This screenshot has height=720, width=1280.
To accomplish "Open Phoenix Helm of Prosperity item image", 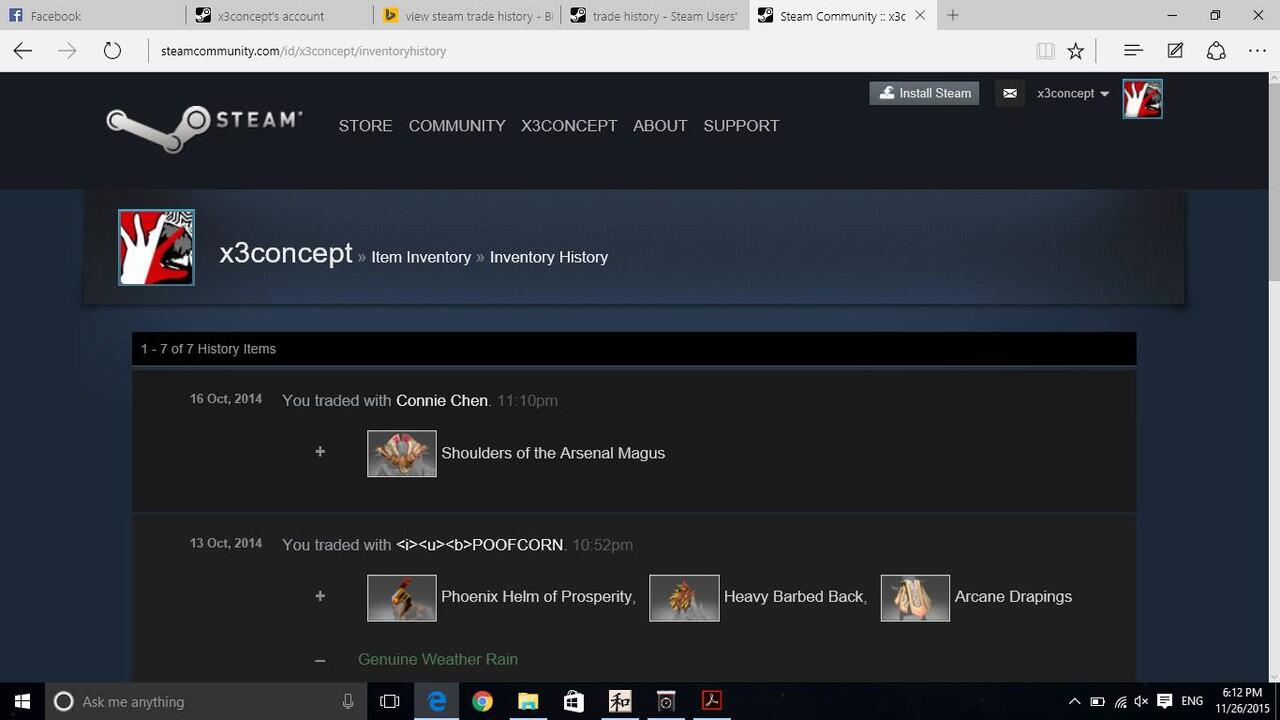I will click(x=402, y=597).
